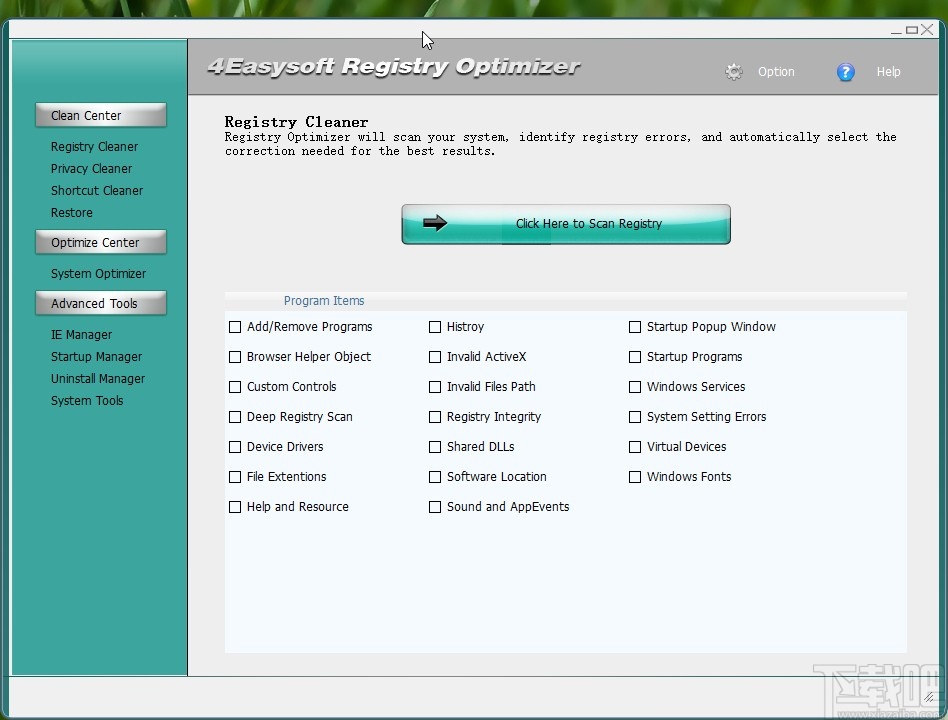Viewport: 948px width, 720px height.
Task: Check Sound and AppEvents option
Action: click(435, 507)
